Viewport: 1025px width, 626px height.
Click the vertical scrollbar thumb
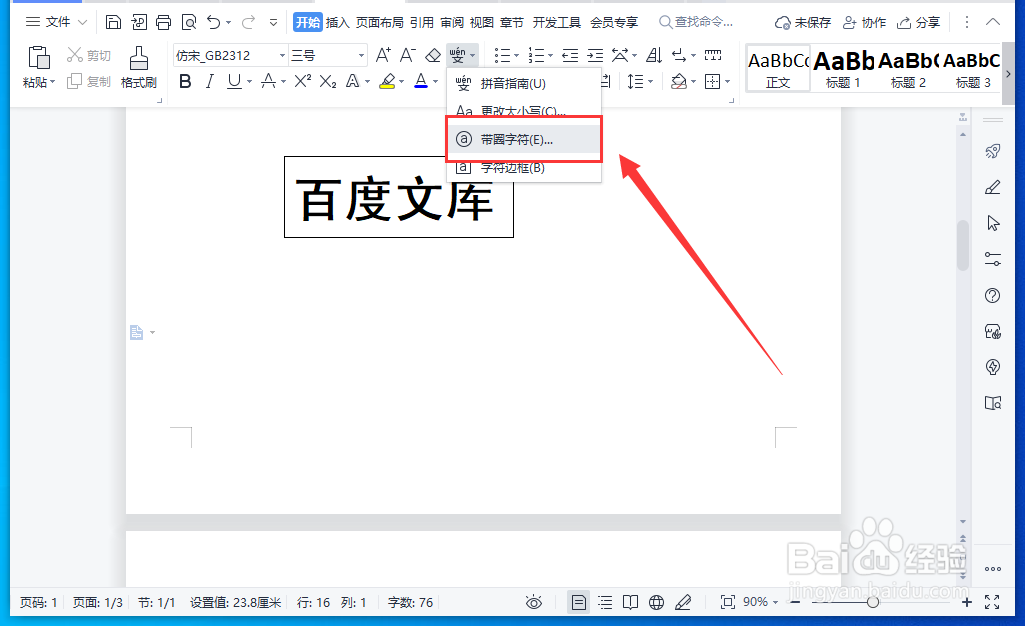pyautogui.click(x=963, y=245)
